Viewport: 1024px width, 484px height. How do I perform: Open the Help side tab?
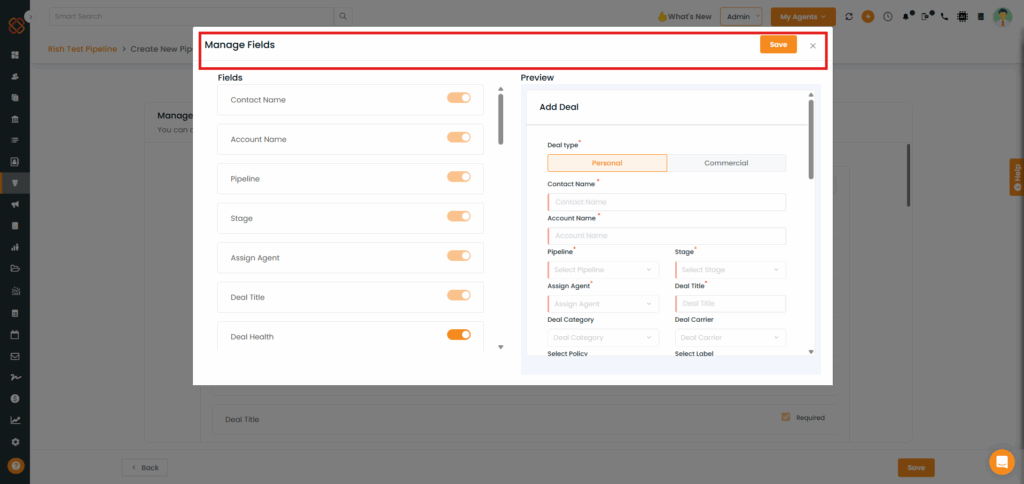(x=1016, y=177)
